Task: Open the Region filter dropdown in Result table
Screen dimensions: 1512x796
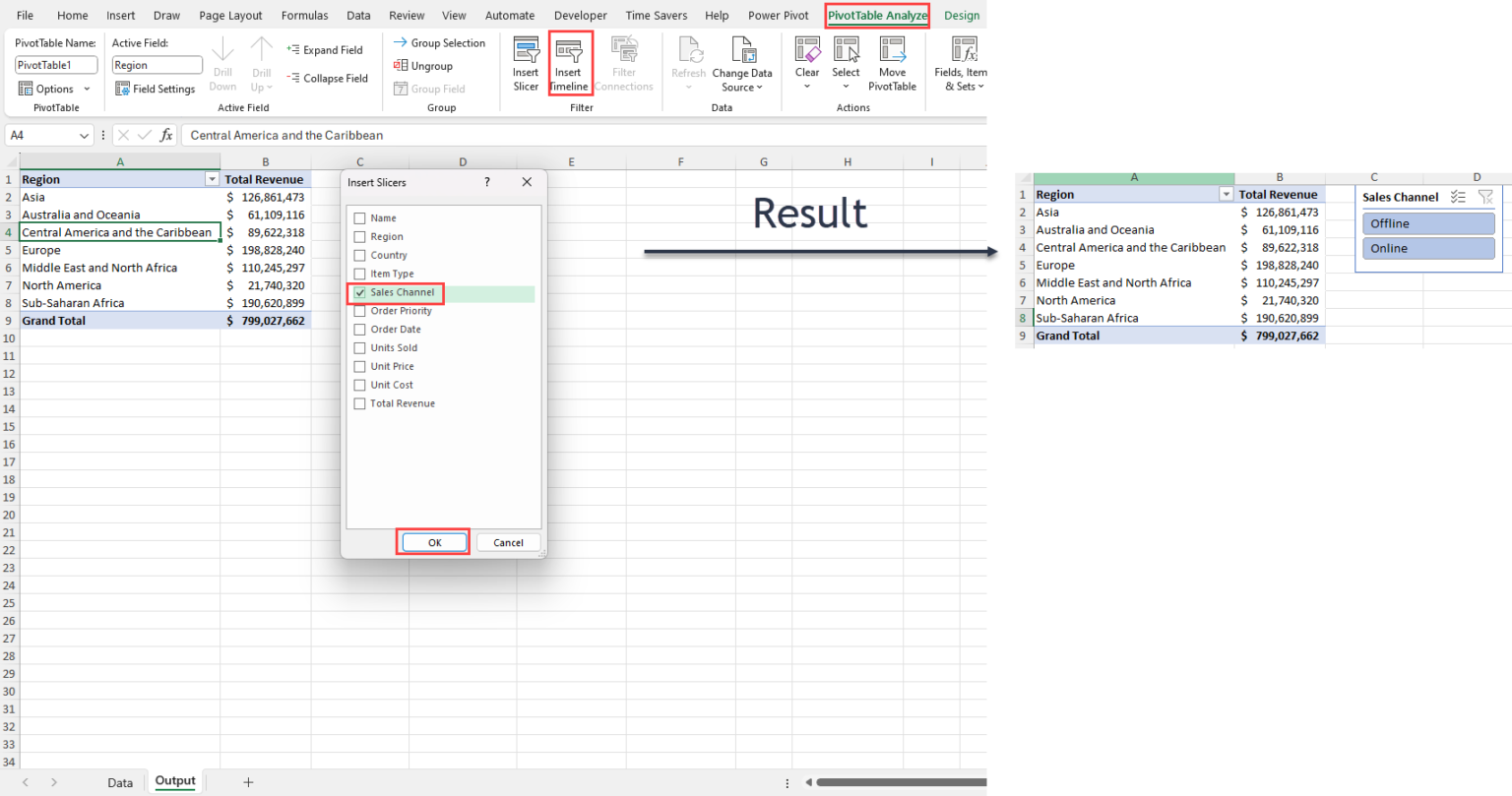Action: point(1226,195)
